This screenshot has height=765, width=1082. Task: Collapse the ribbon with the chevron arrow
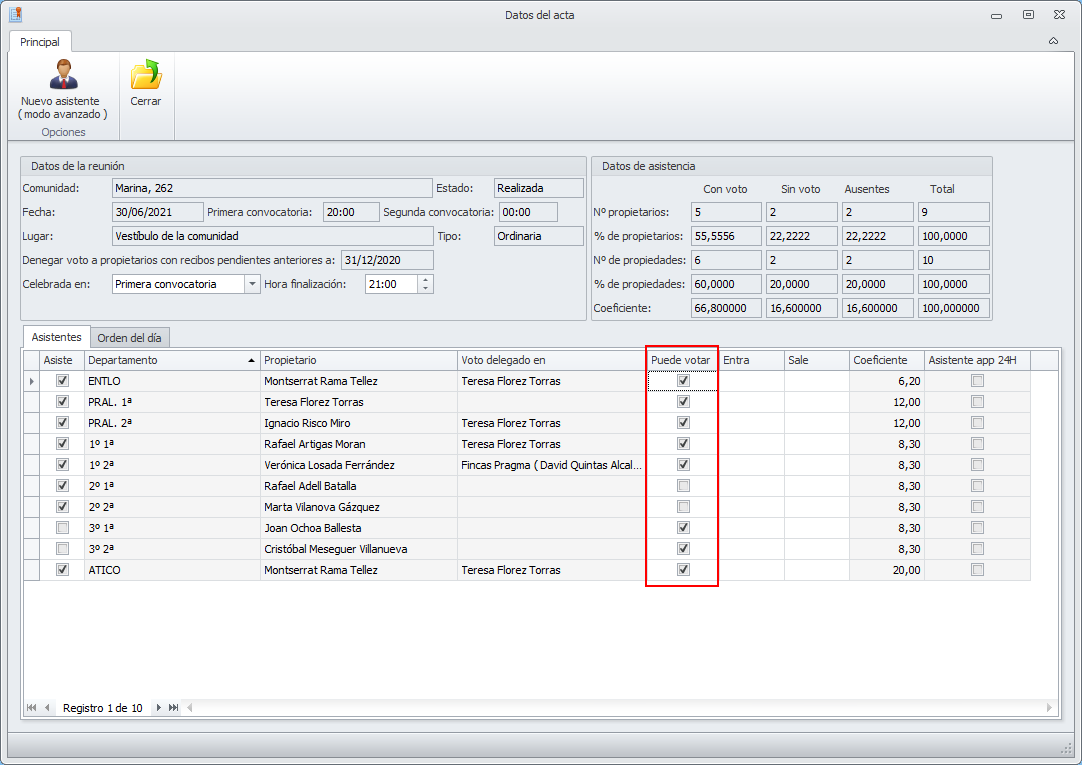tap(1053, 41)
